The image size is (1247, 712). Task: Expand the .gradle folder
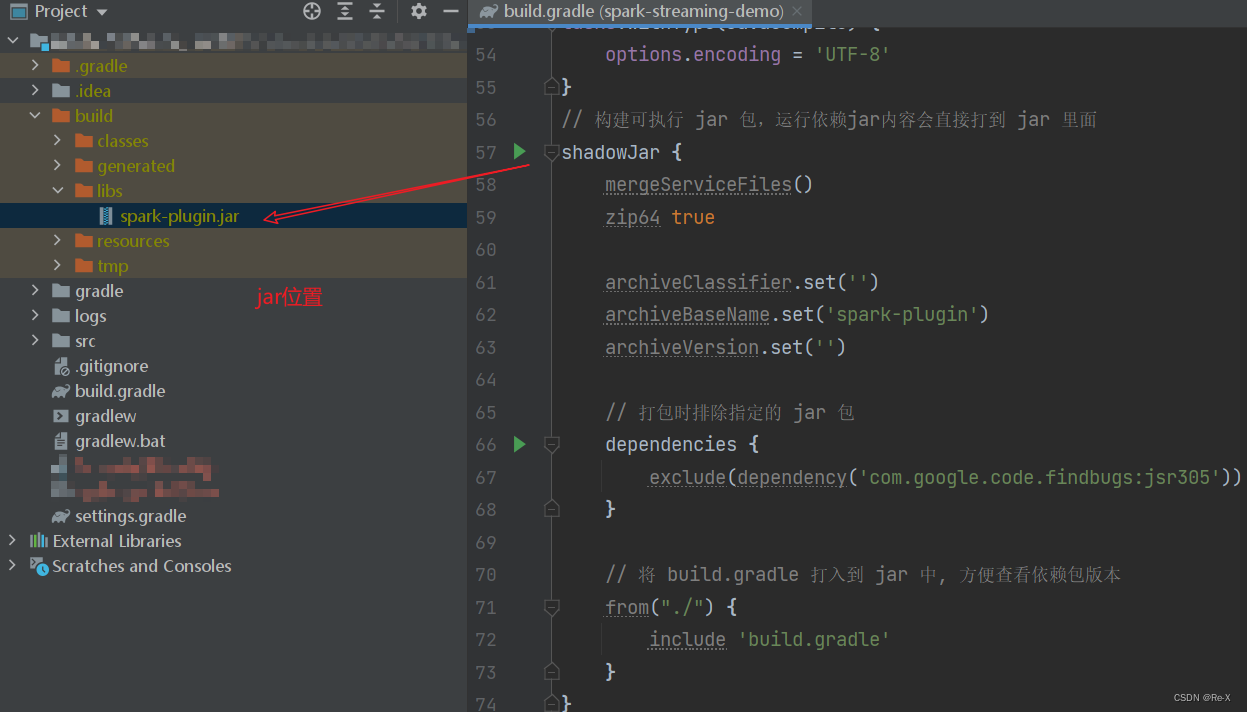[35, 66]
